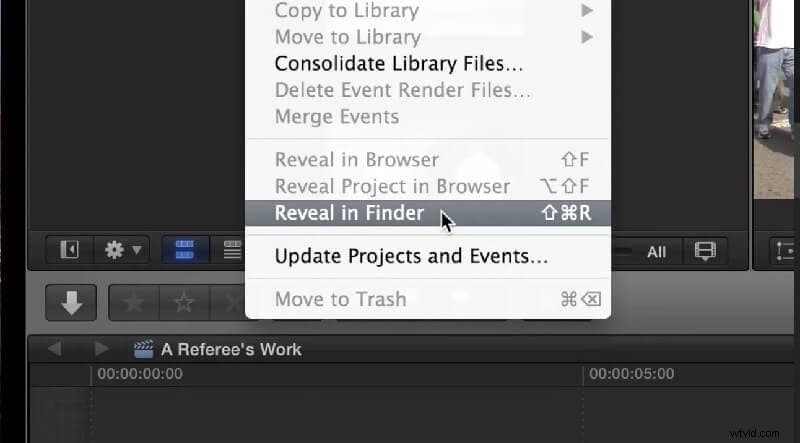Image resolution: width=800 pixels, height=443 pixels.
Task: Select Update Projects and Events…
Action: [411, 256]
